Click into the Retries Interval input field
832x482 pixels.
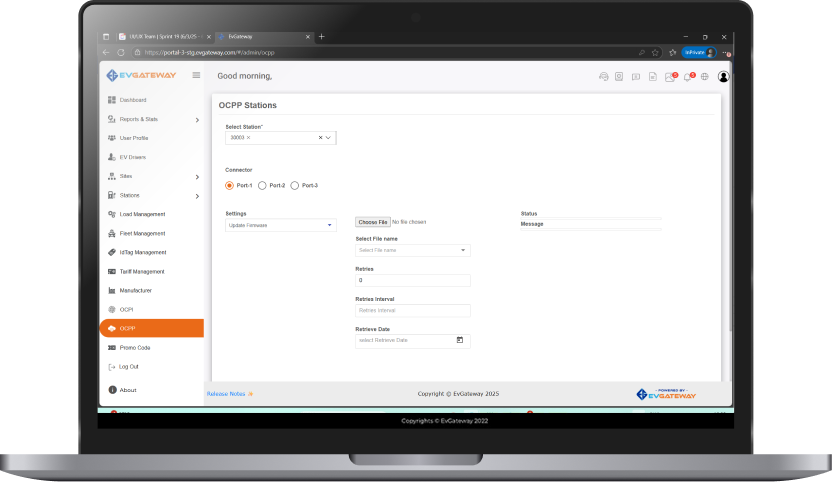(x=412, y=311)
